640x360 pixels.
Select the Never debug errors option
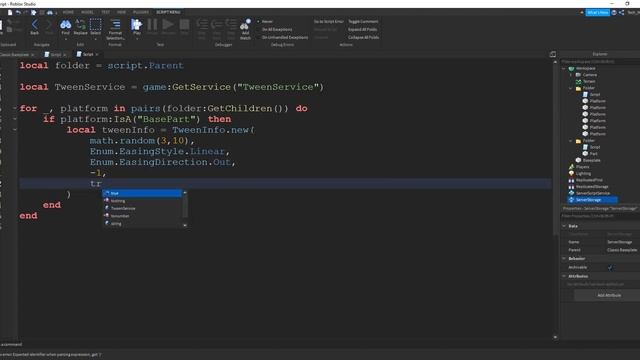(267, 21)
